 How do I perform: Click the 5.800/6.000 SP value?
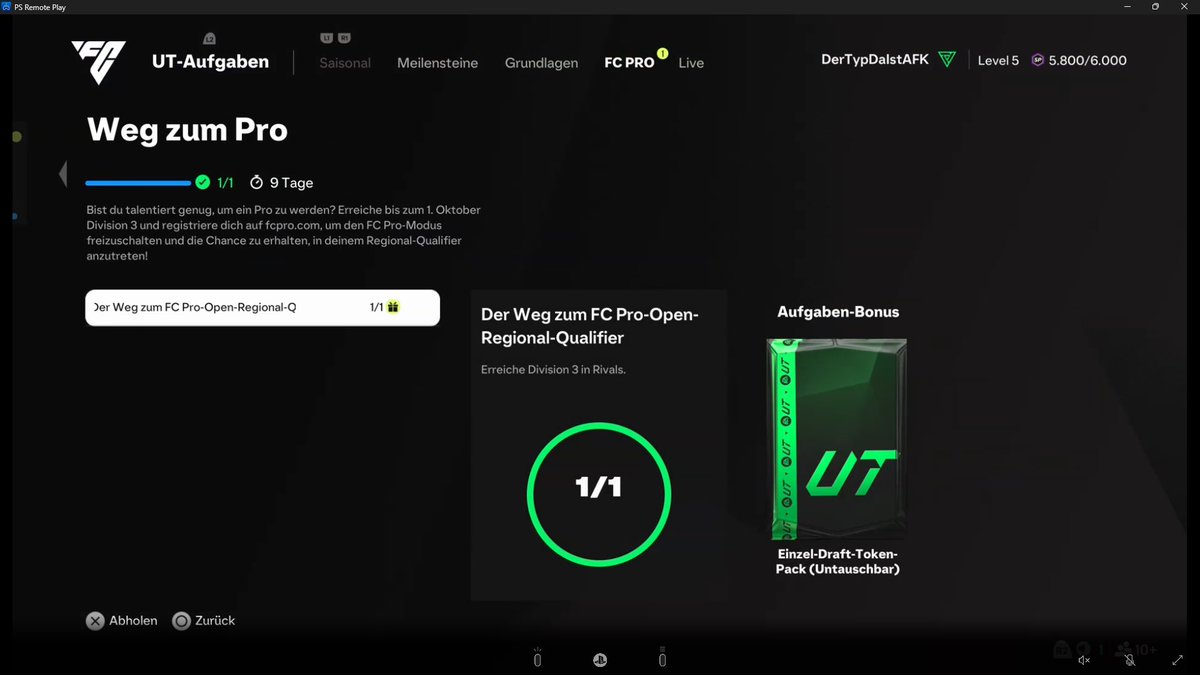pyautogui.click(x=1088, y=61)
